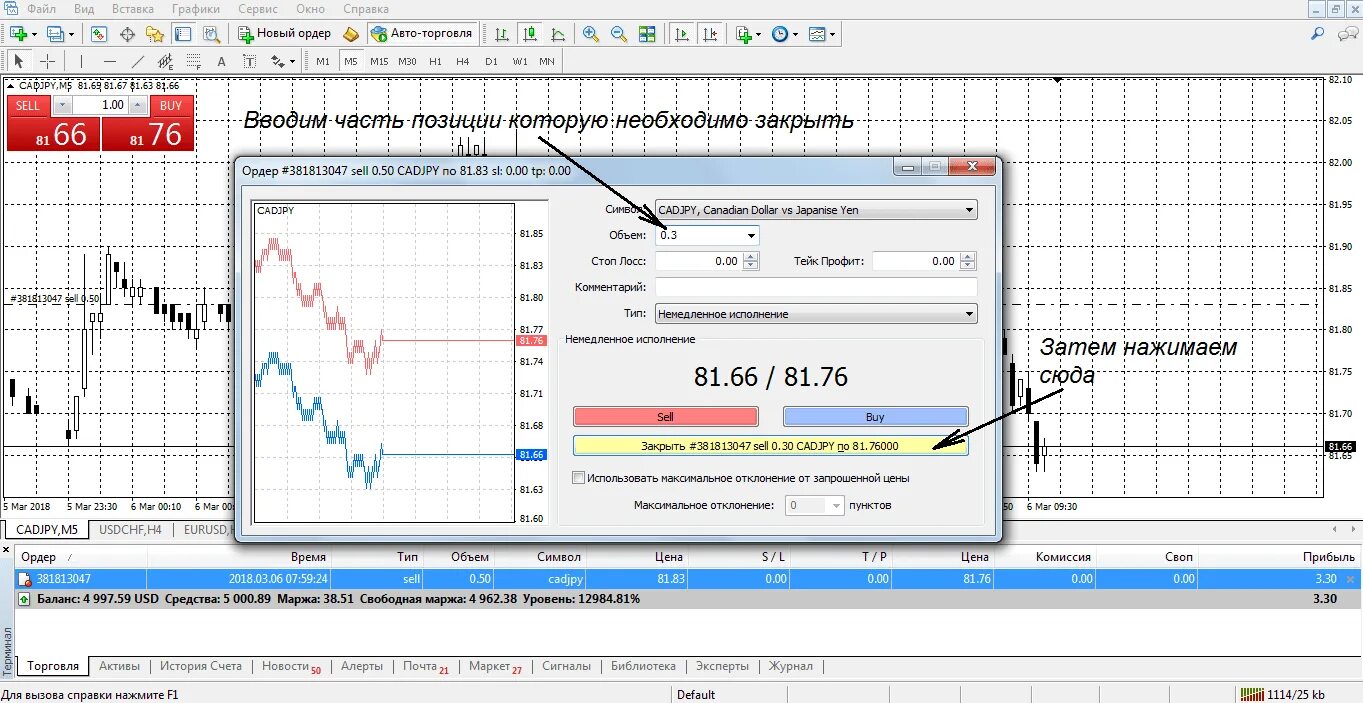1363x703 pixels.
Task: Select the Vertical Line drawing tool
Action: (81, 61)
